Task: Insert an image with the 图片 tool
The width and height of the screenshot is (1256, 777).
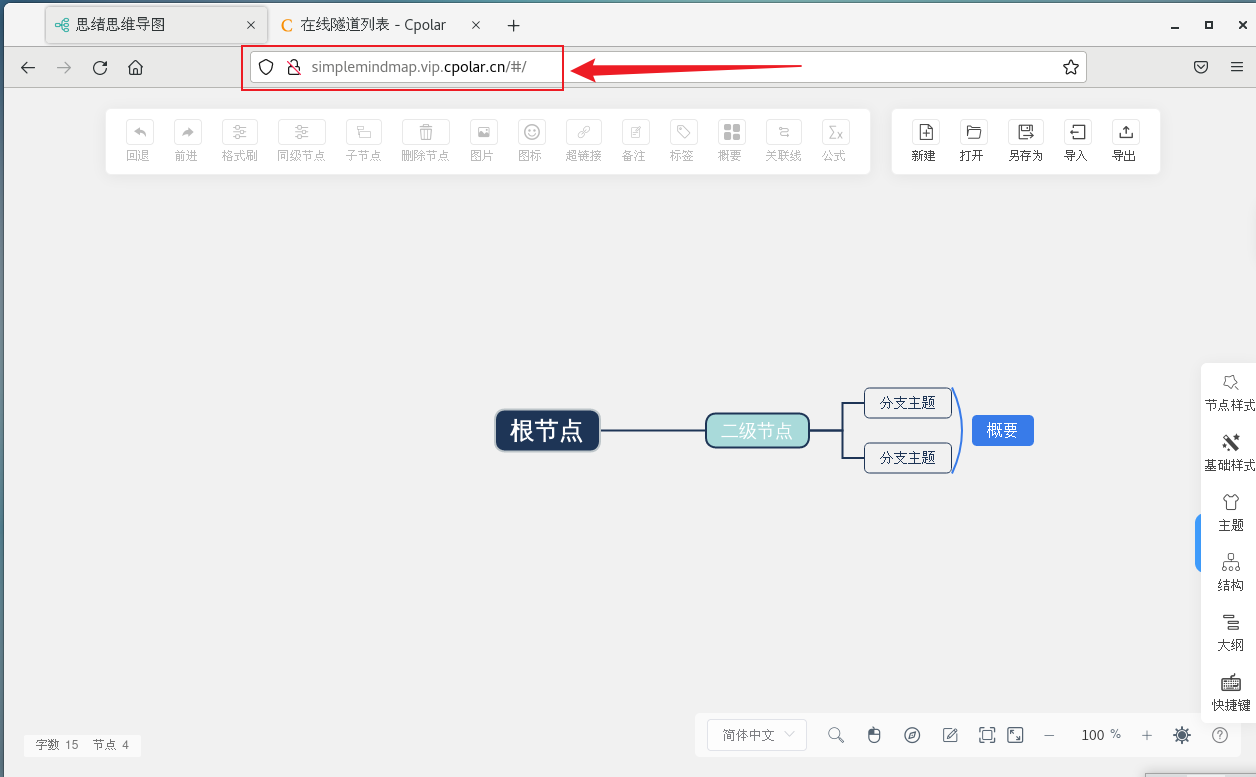Action: (x=483, y=139)
